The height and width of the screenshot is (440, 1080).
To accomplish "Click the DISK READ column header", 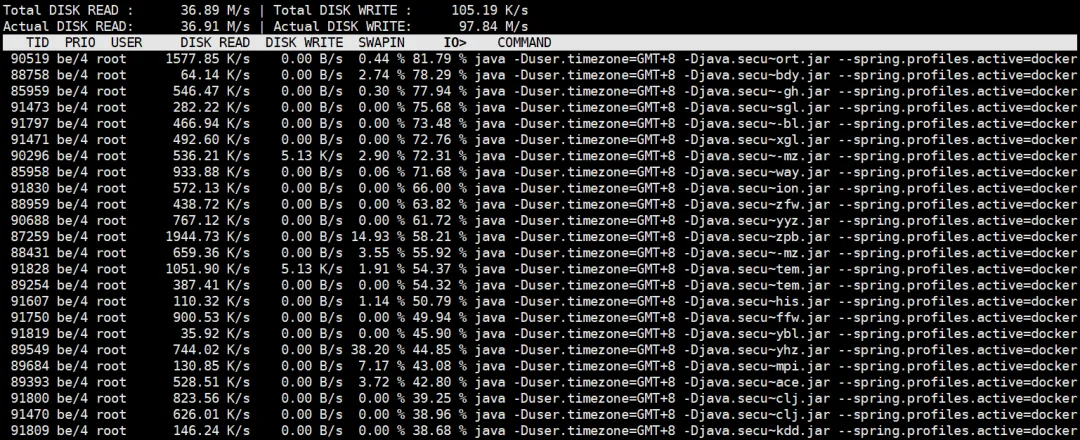I will [x=216, y=43].
